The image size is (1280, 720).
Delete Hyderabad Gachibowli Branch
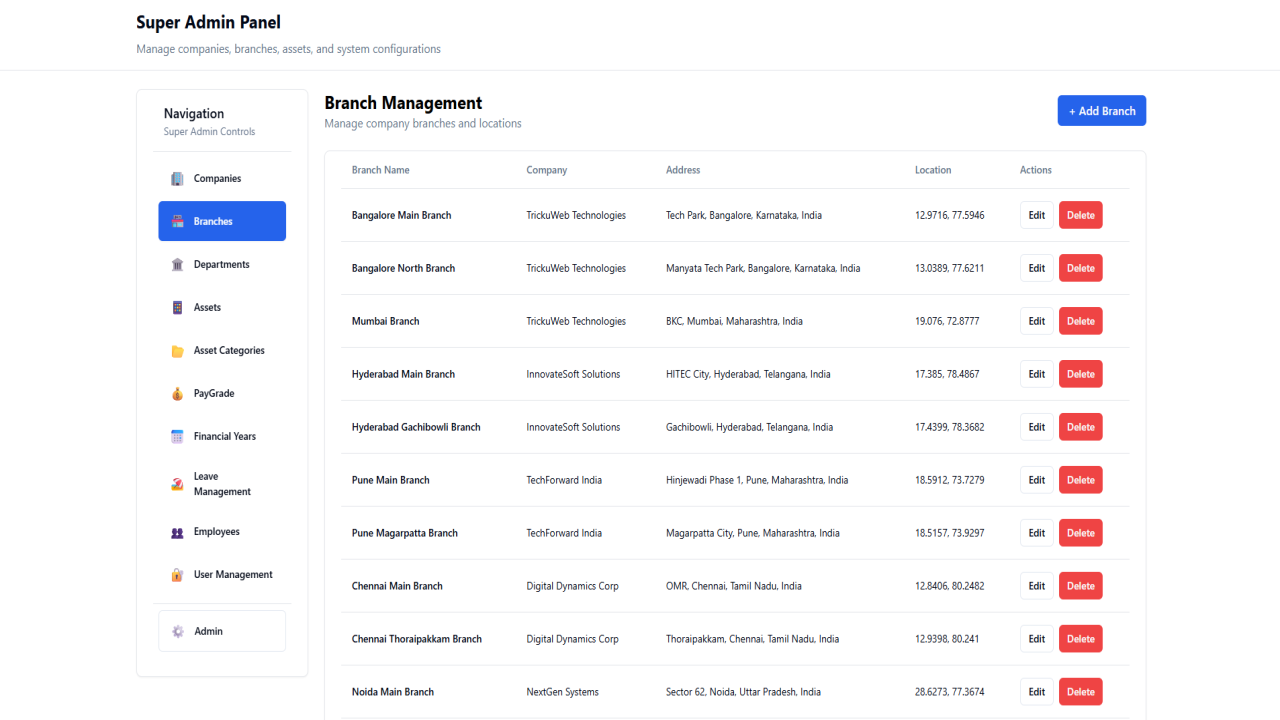(x=1081, y=427)
